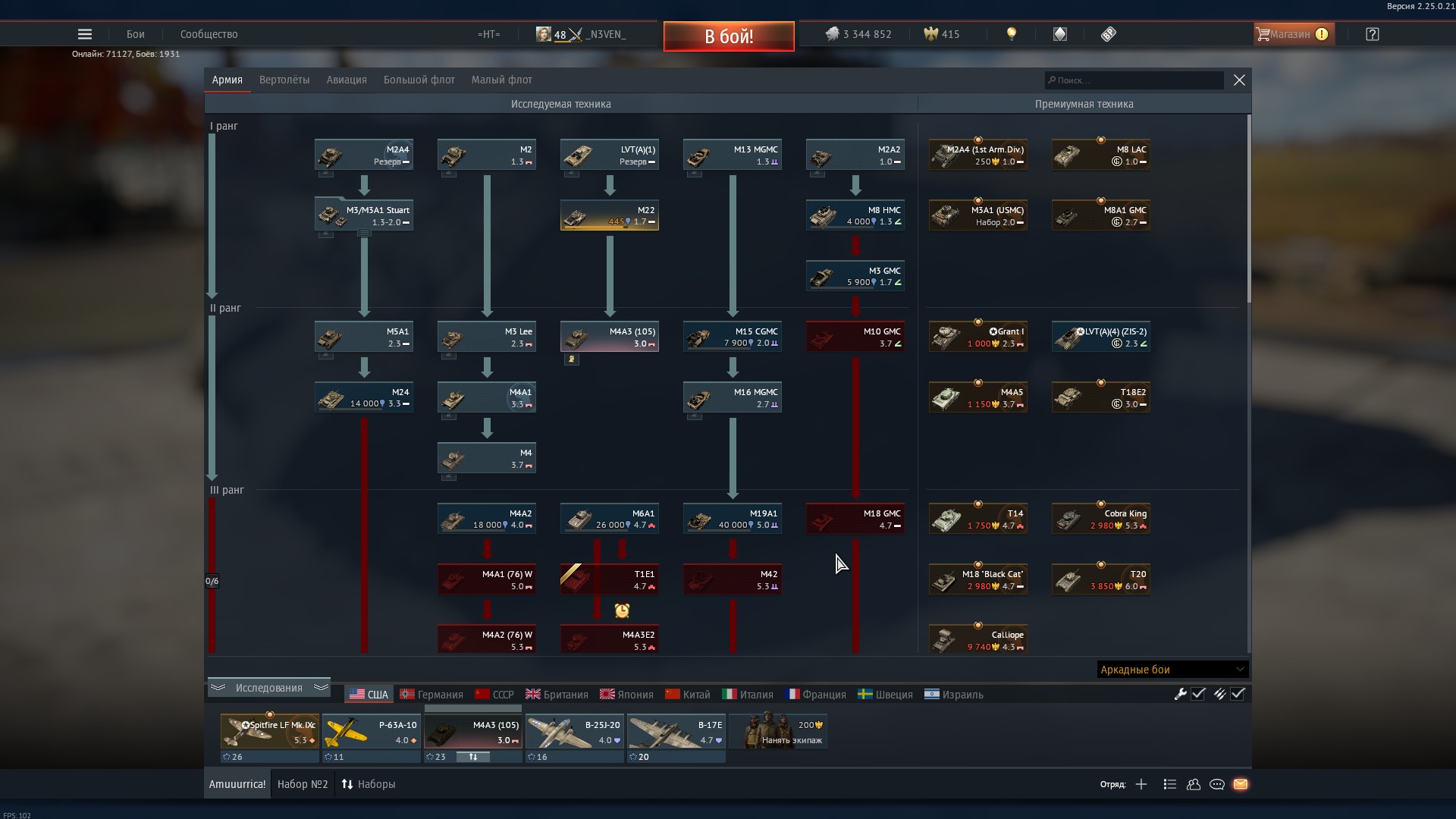Select the T1E1 heavy tank card

coord(610,579)
